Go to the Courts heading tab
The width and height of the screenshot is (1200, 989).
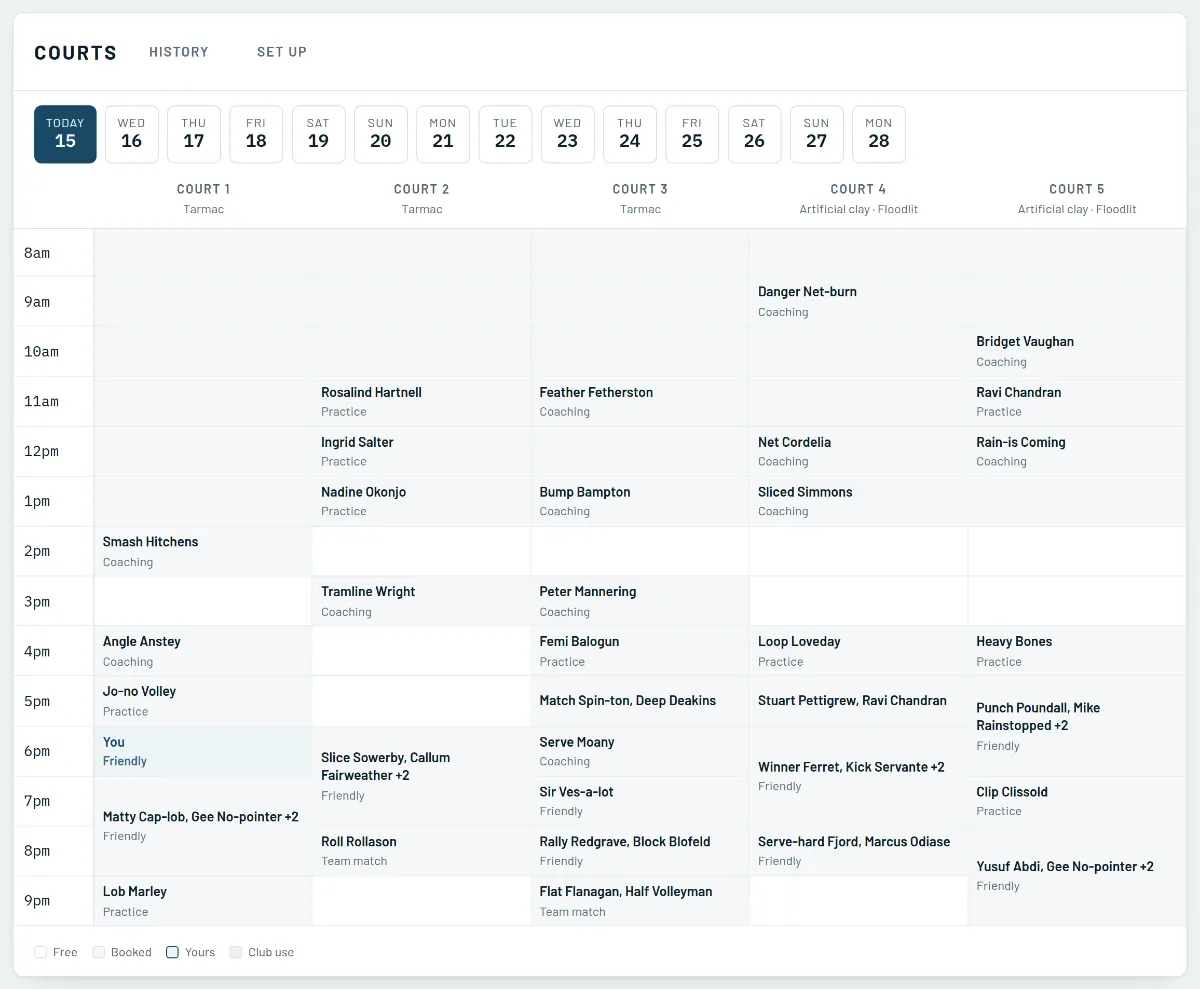(76, 53)
